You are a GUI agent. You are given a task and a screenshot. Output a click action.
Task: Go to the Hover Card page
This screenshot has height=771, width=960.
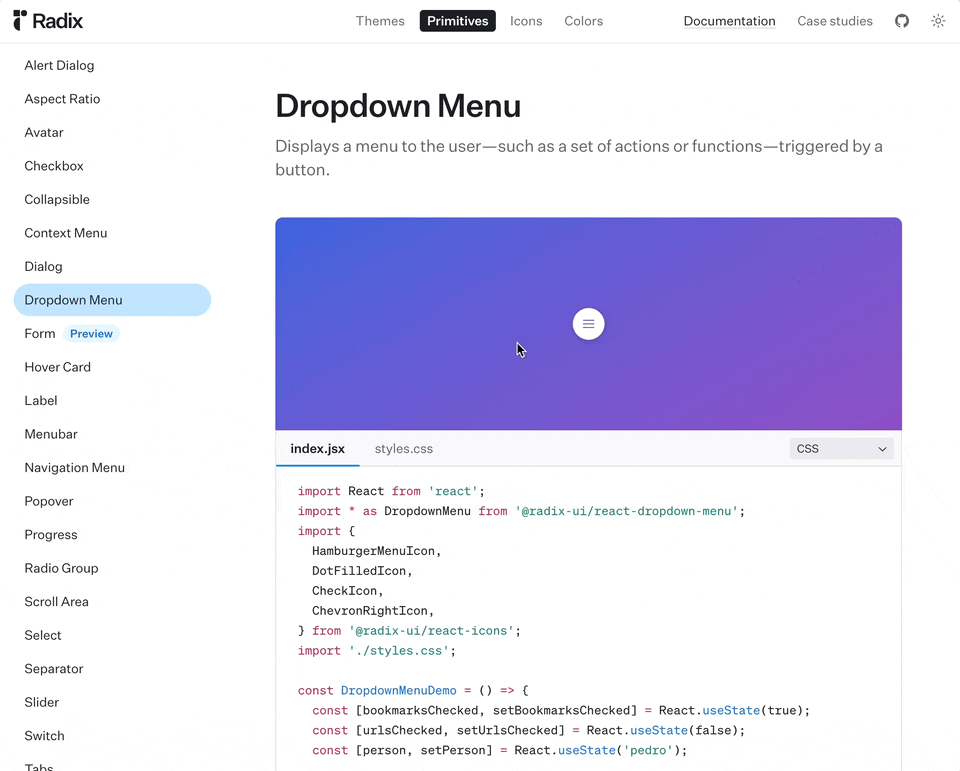click(58, 367)
